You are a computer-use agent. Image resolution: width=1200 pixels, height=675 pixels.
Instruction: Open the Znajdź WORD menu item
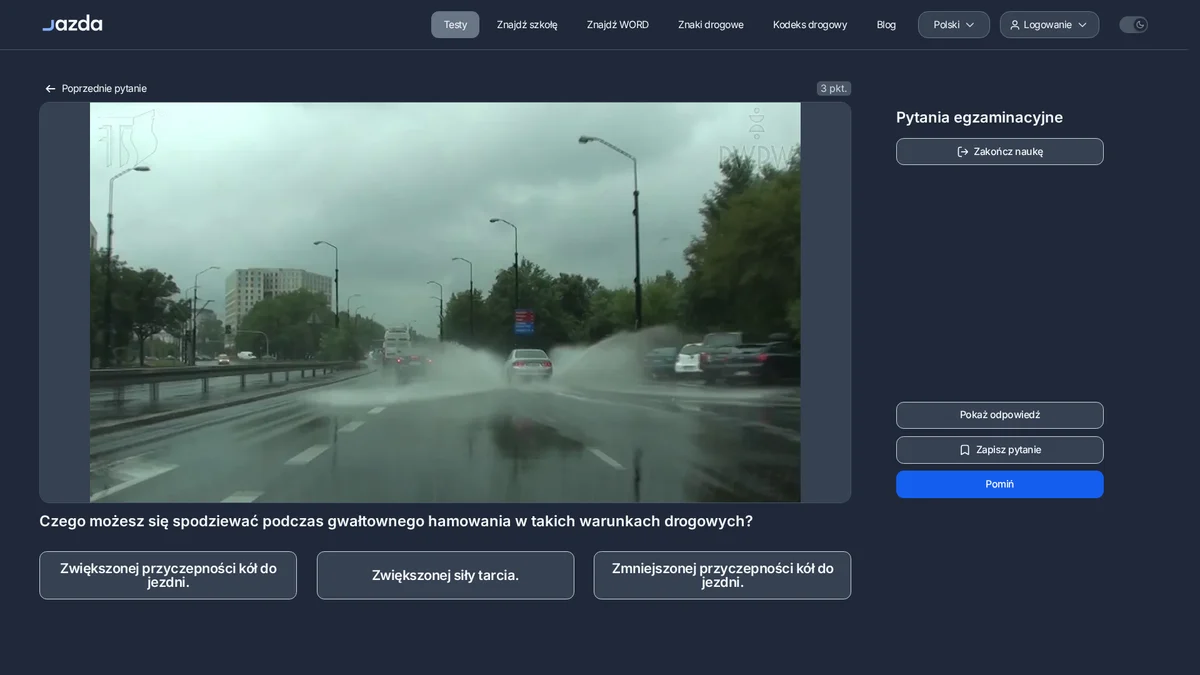[618, 25]
